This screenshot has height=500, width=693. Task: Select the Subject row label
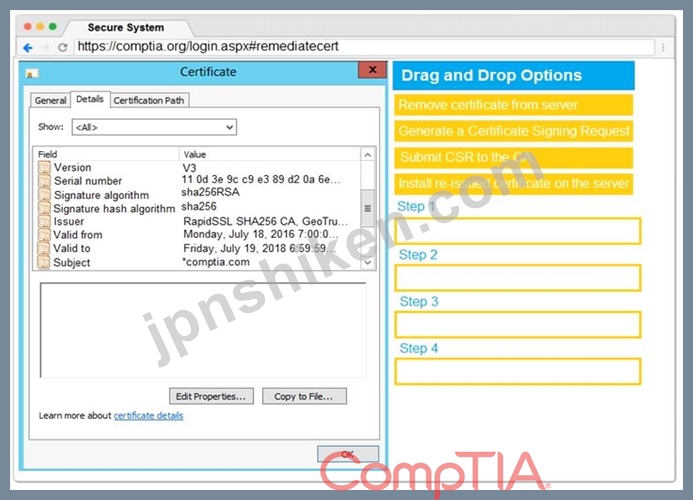click(72, 263)
